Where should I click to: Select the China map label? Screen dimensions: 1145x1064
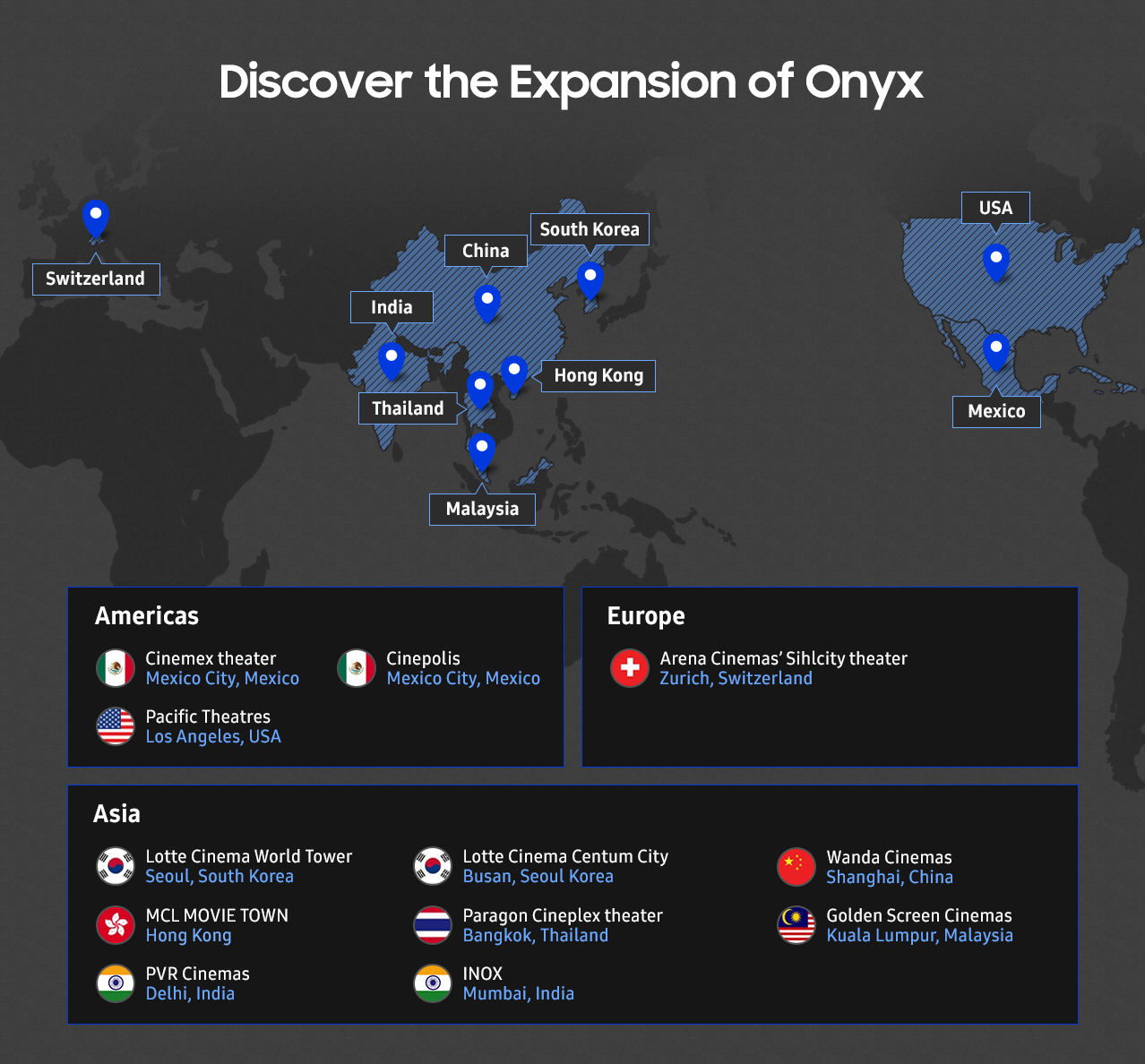pos(486,251)
